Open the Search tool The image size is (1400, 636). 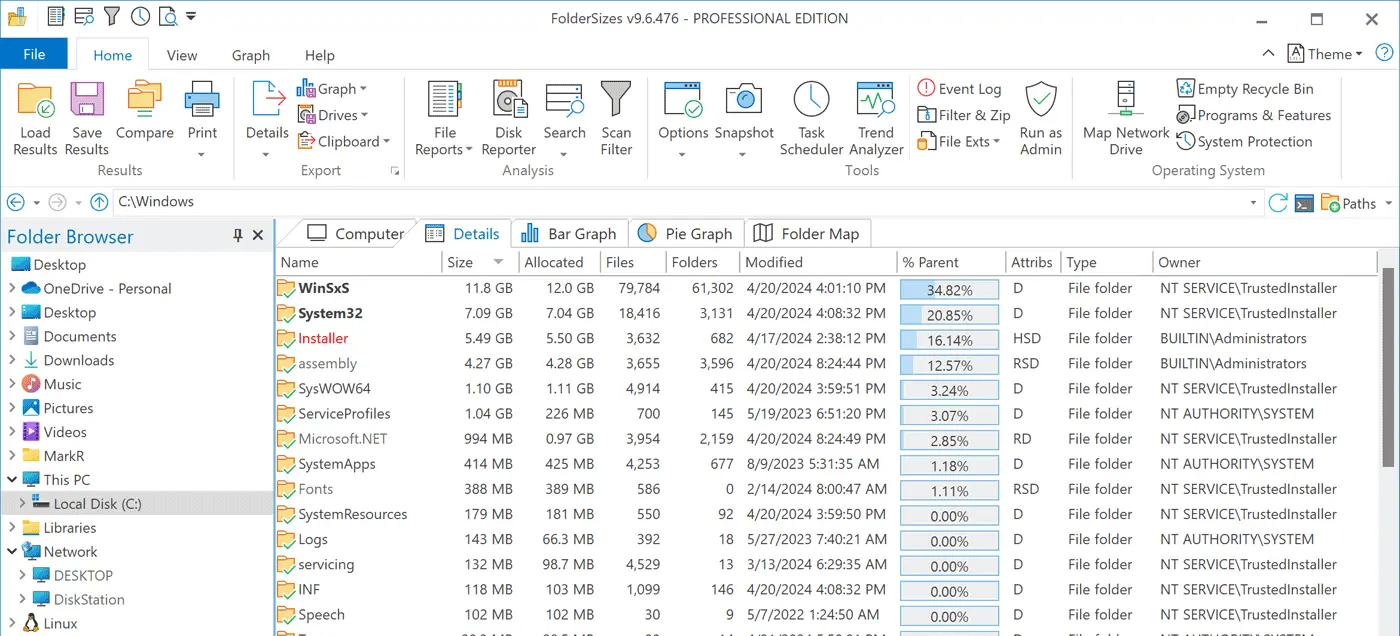(x=564, y=119)
